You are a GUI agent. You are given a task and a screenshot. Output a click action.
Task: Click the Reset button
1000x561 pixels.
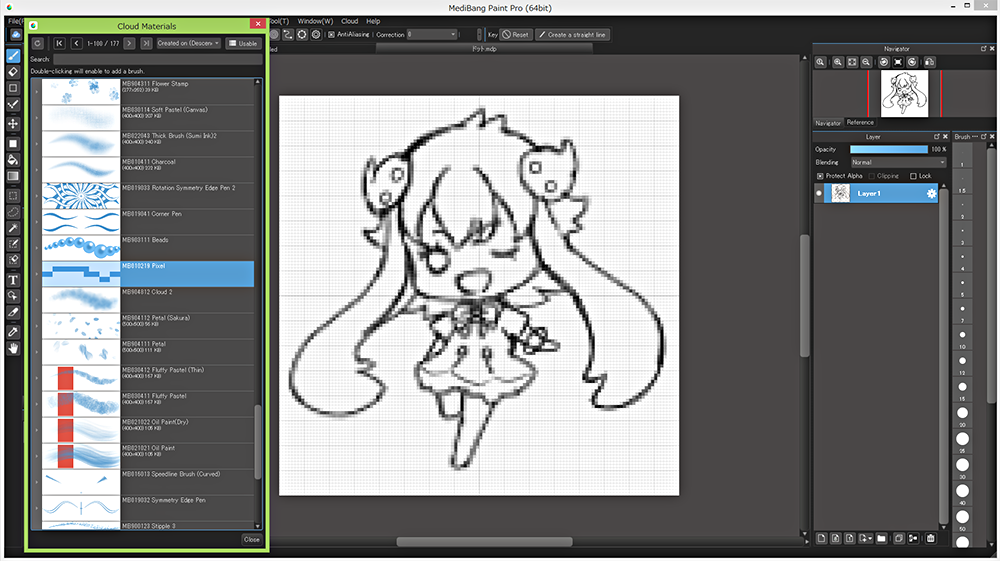pyautogui.click(x=515, y=34)
